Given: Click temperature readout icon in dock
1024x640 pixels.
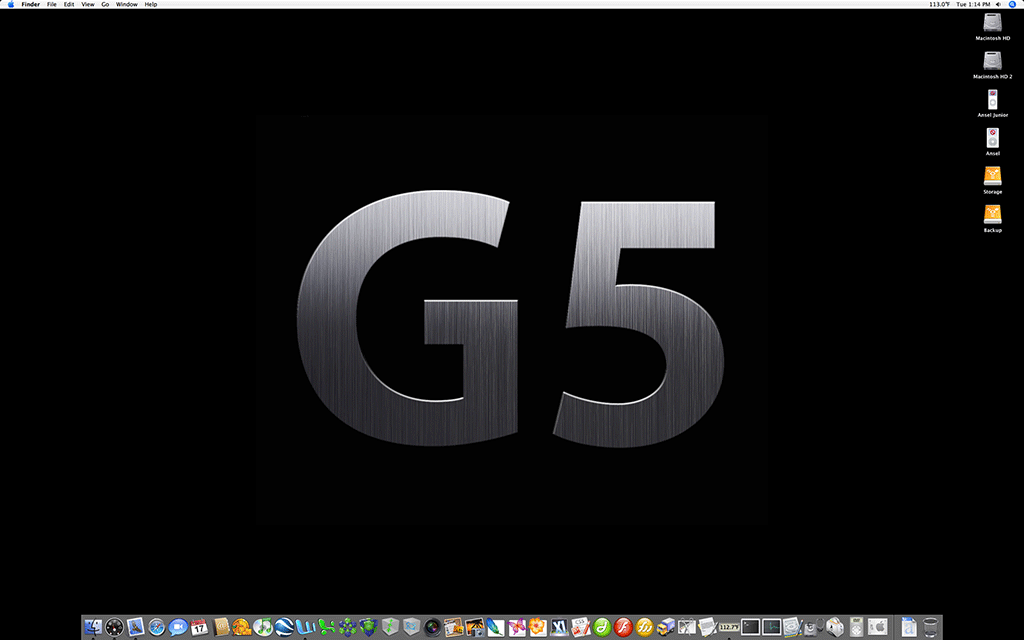Looking at the screenshot, I should click(x=729, y=628).
